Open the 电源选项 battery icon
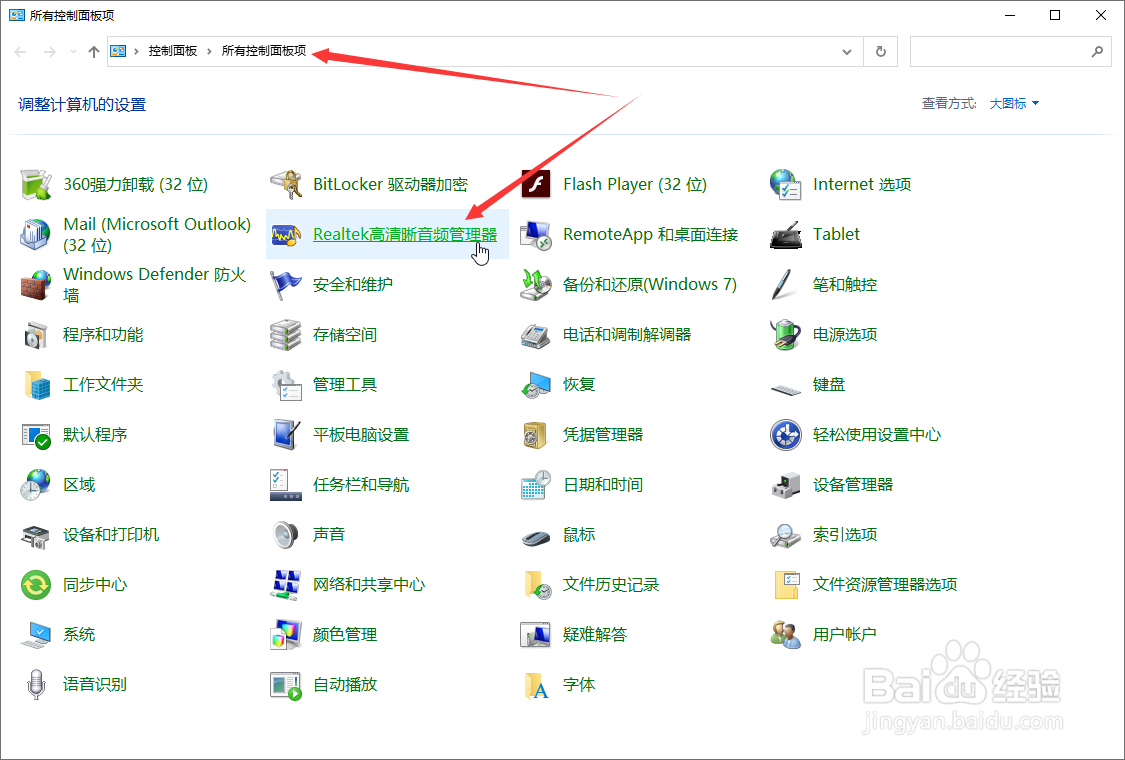The height and width of the screenshot is (760, 1125). (786, 335)
